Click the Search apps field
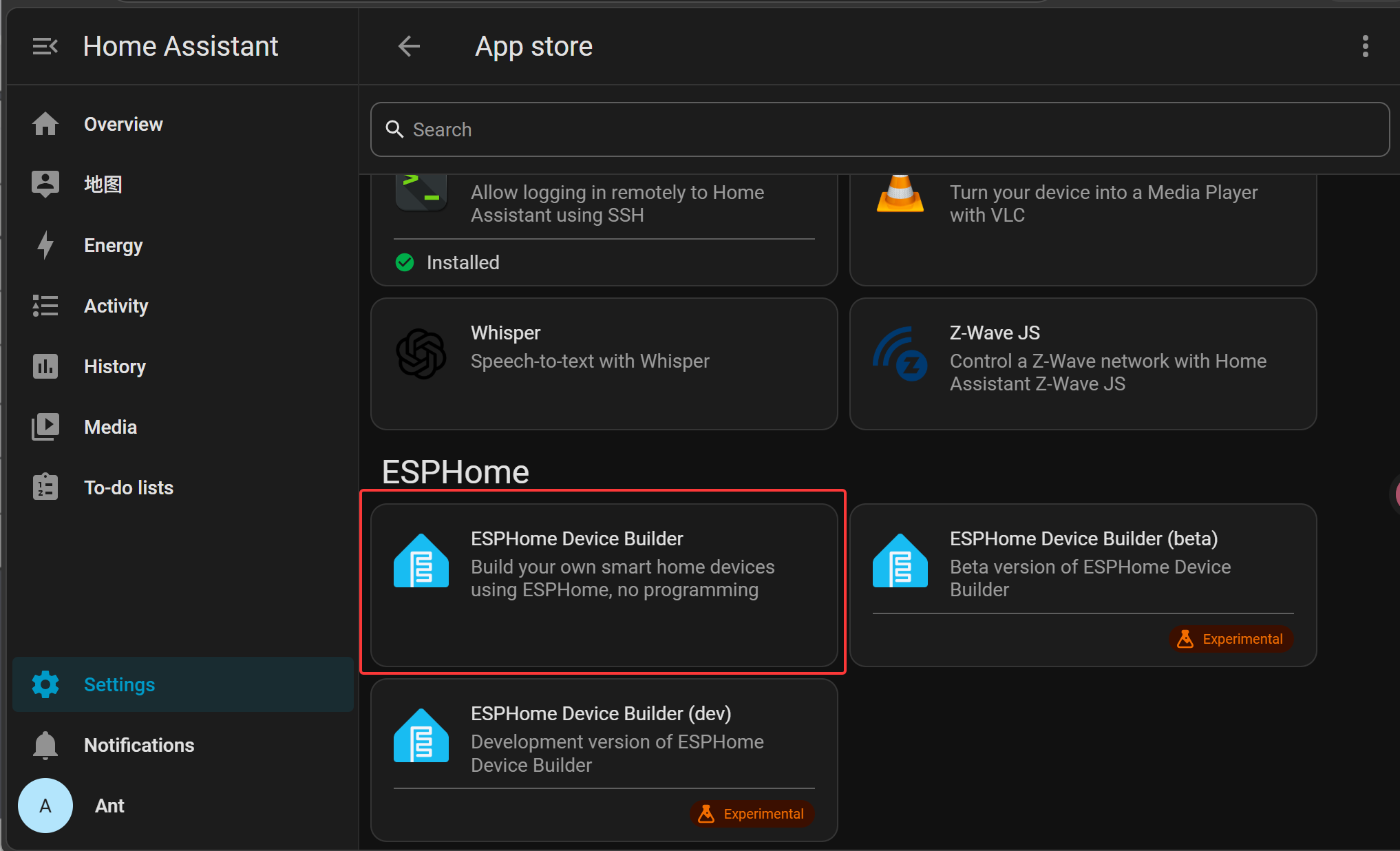This screenshot has height=851, width=1400. click(x=880, y=129)
